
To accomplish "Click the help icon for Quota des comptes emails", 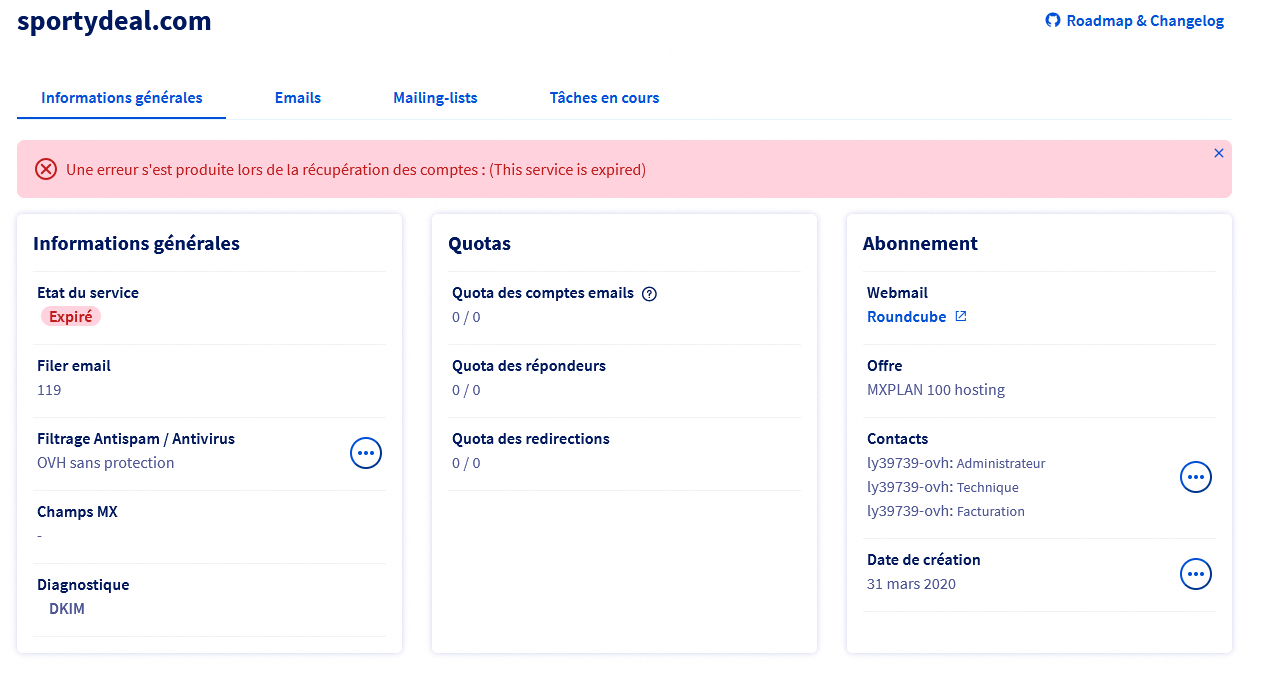I will tap(649, 294).
